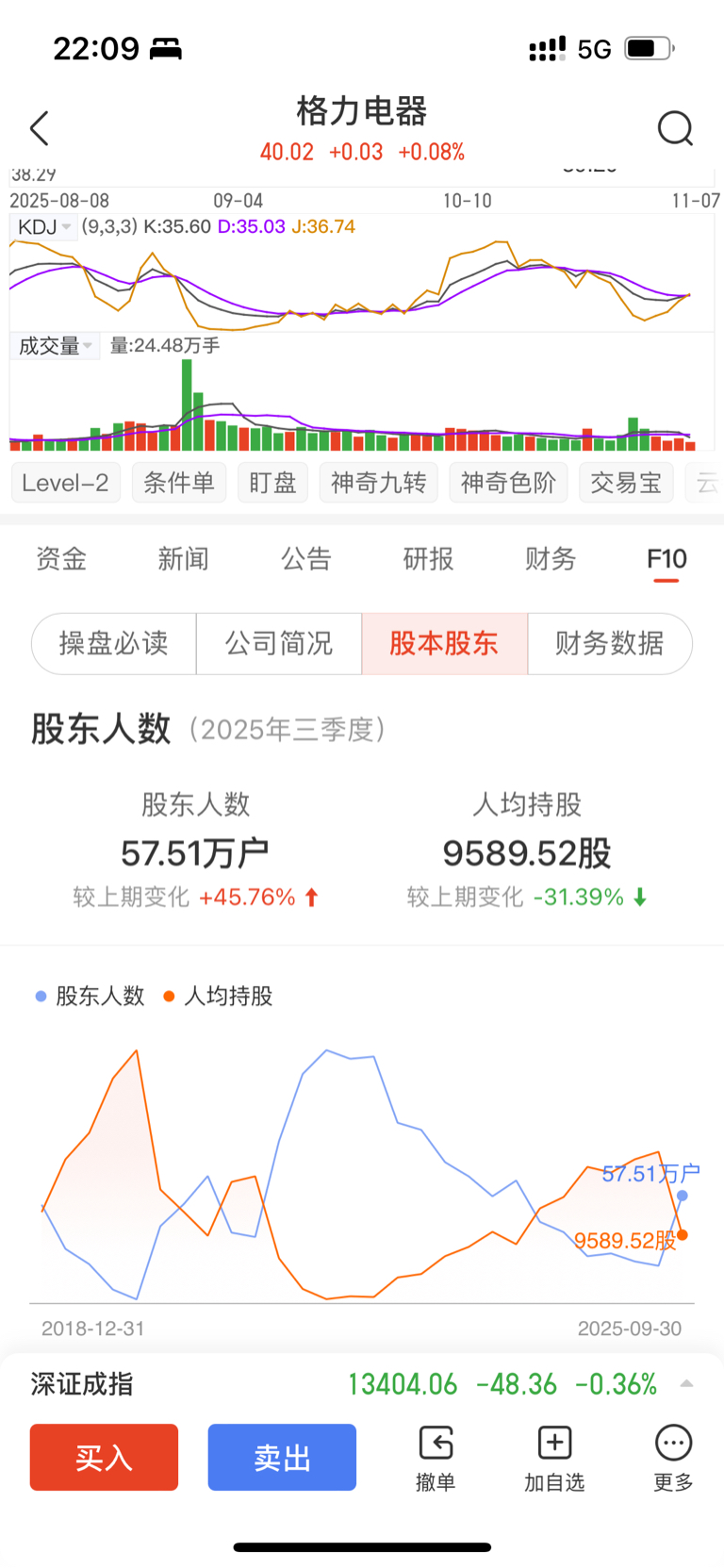
Task: Select the 股本股东 segment
Action: pyautogui.click(x=444, y=644)
